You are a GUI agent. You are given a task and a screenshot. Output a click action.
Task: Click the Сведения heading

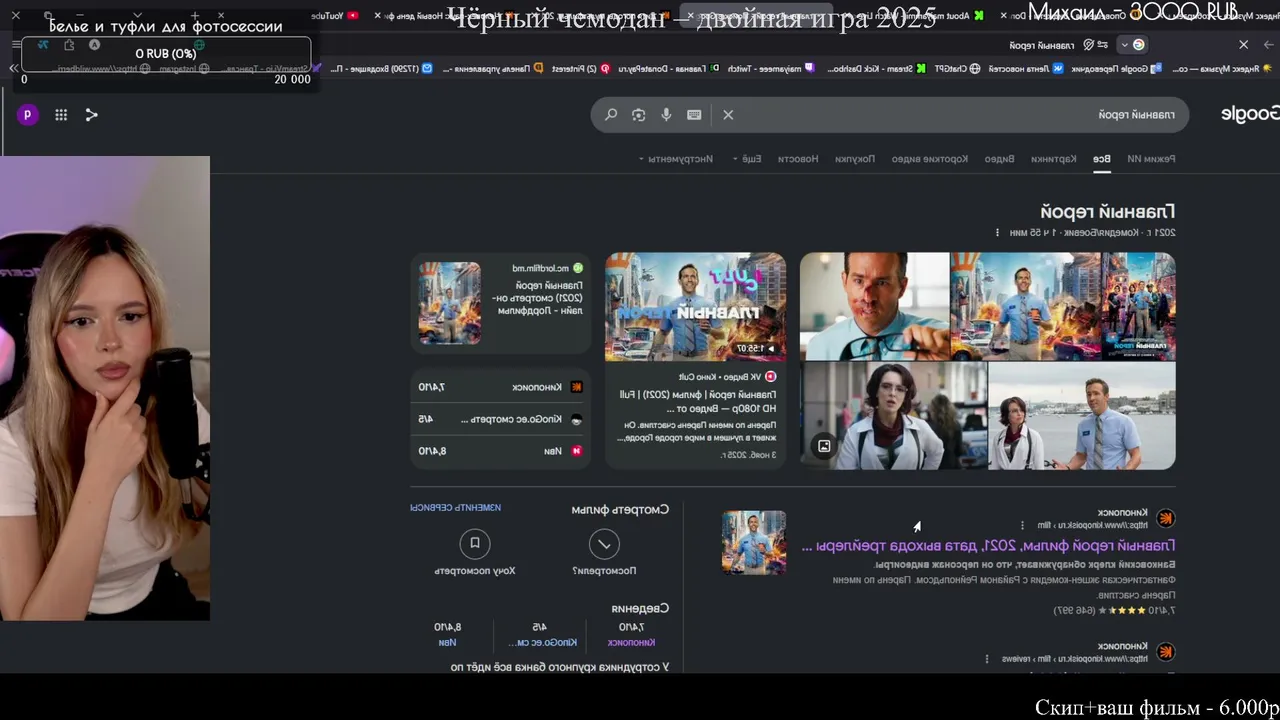640,608
